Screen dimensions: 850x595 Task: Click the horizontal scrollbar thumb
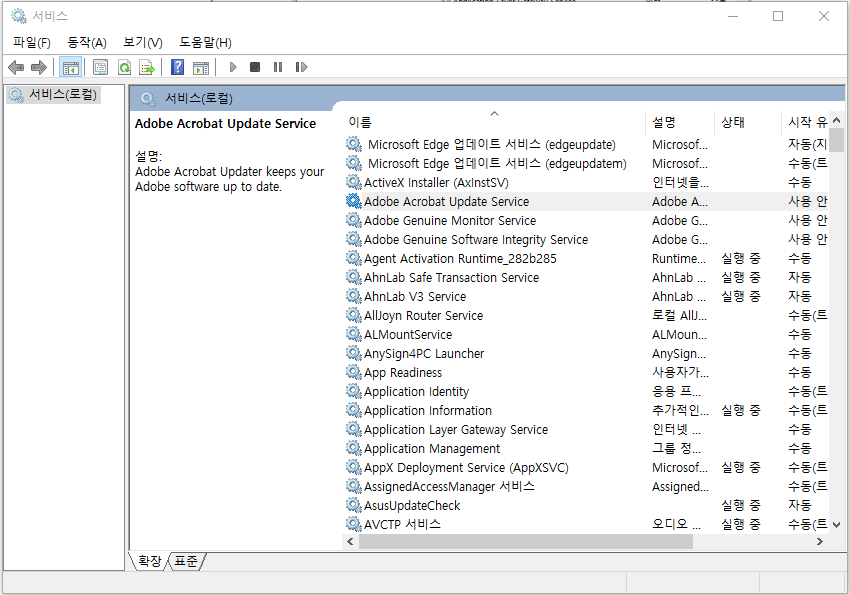click(526, 541)
